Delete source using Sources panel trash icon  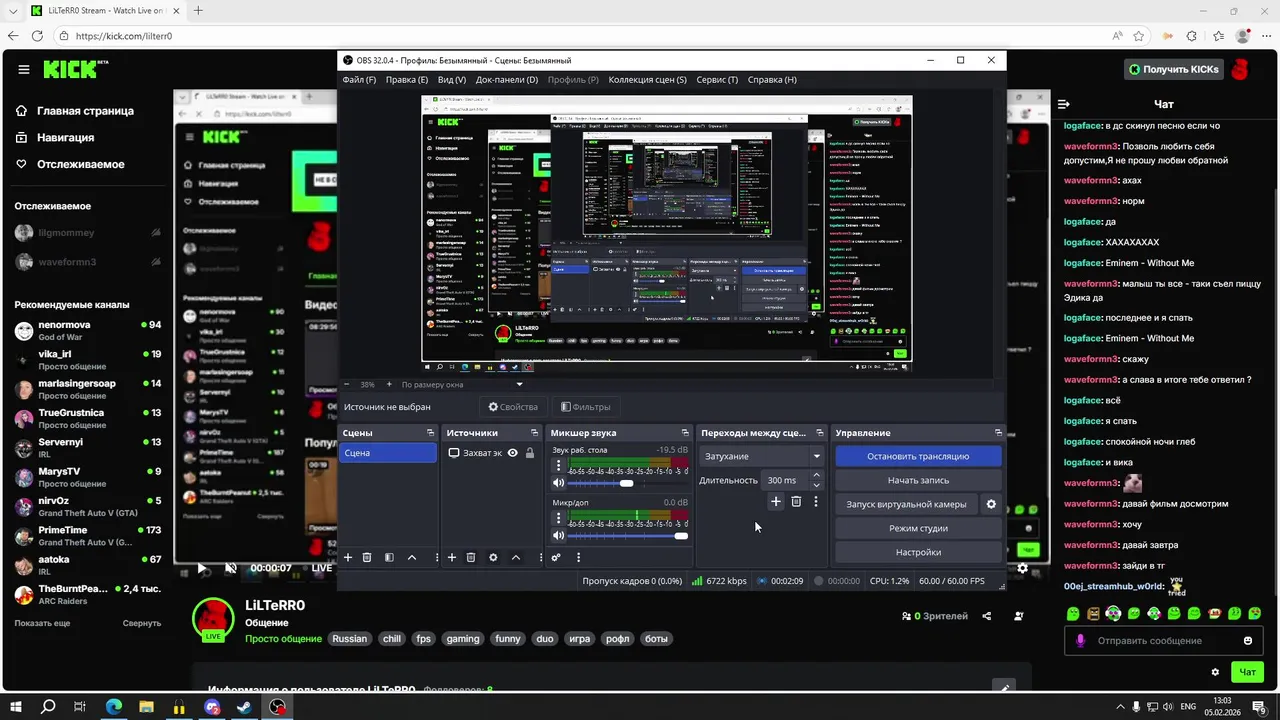(x=471, y=557)
